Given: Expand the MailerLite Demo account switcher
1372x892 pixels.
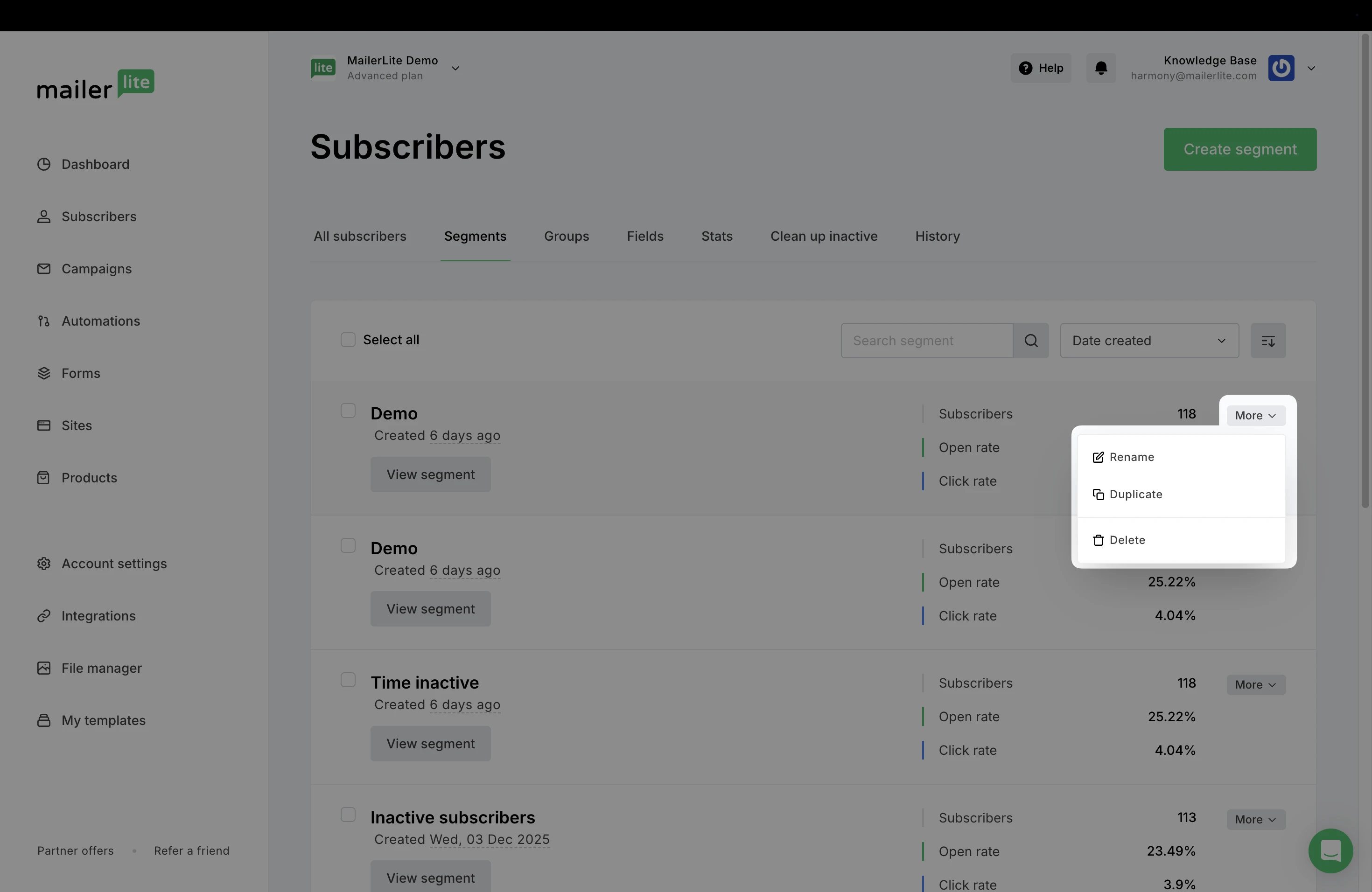Looking at the screenshot, I should [x=455, y=68].
